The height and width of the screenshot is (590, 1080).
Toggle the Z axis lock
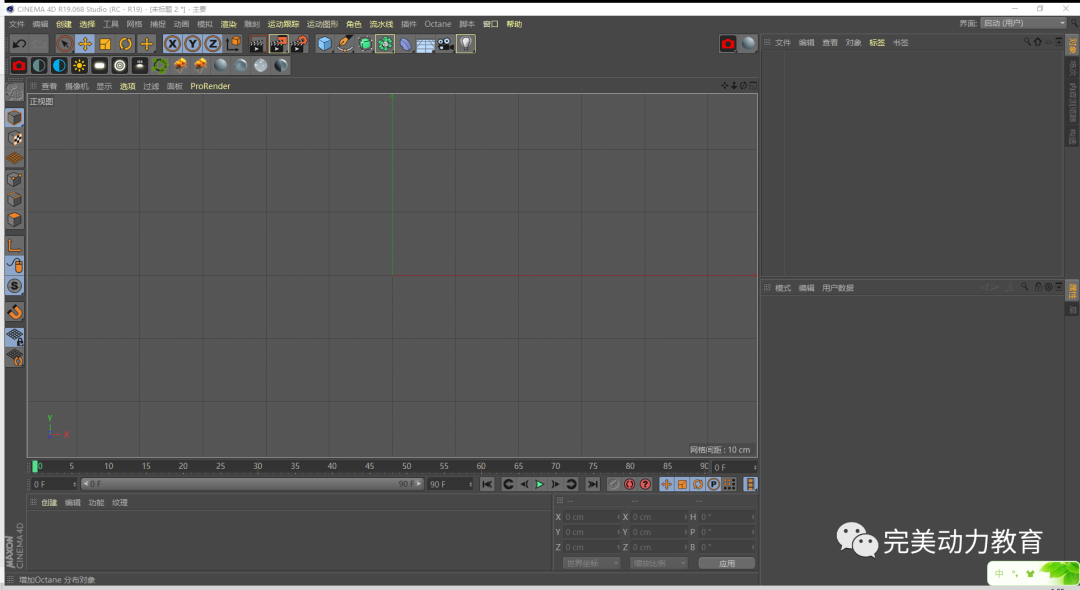pyautogui.click(x=212, y=44)
